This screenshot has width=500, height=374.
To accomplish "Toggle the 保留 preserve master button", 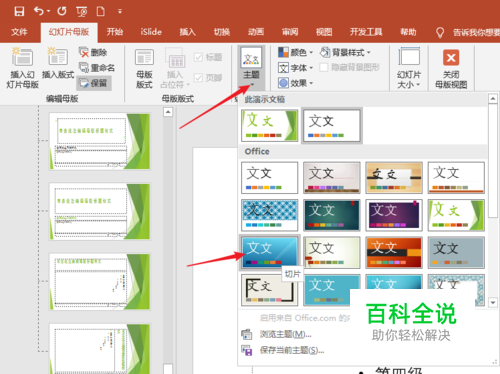I will coord(94,83).
